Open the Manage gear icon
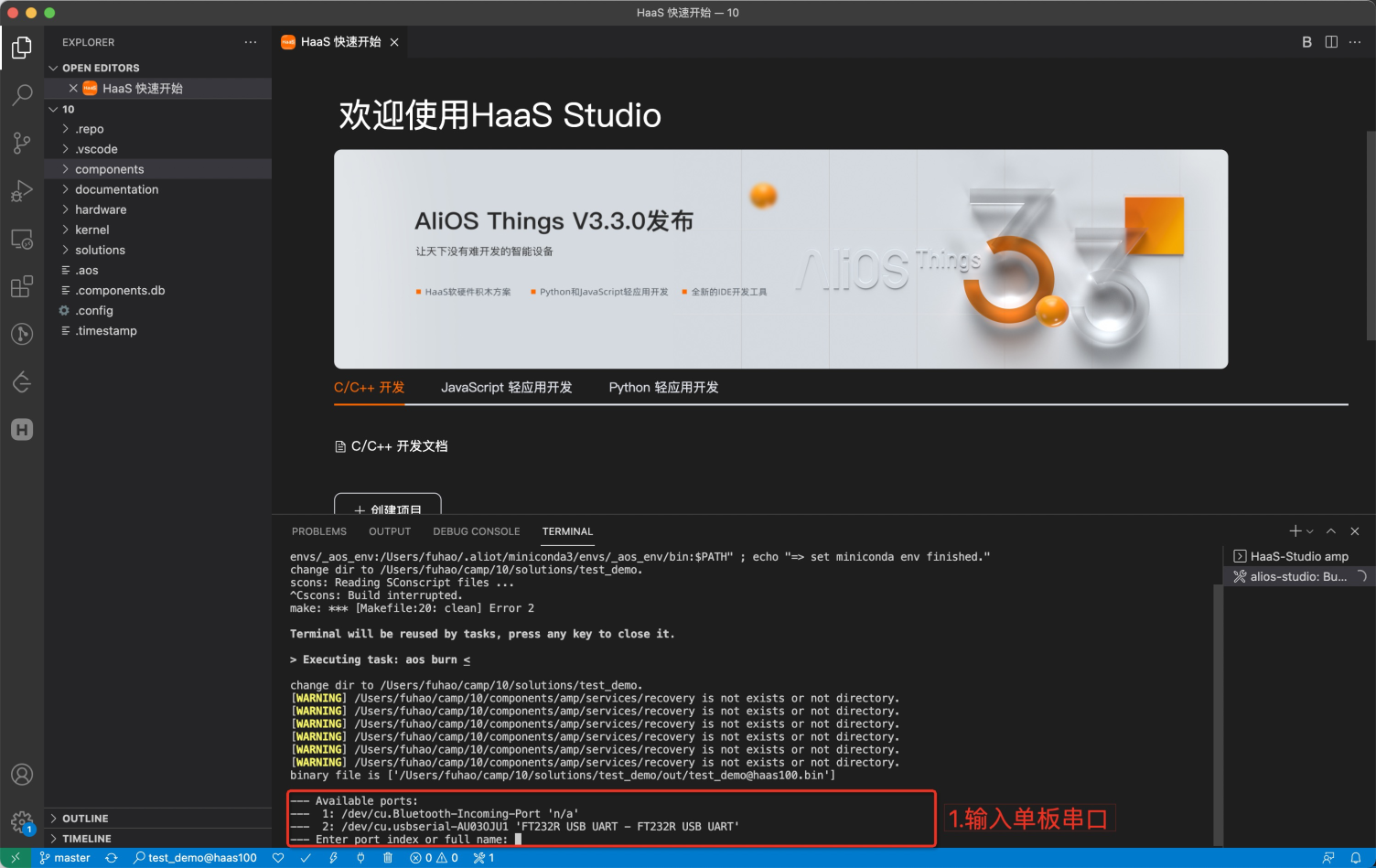 [22, 822]
